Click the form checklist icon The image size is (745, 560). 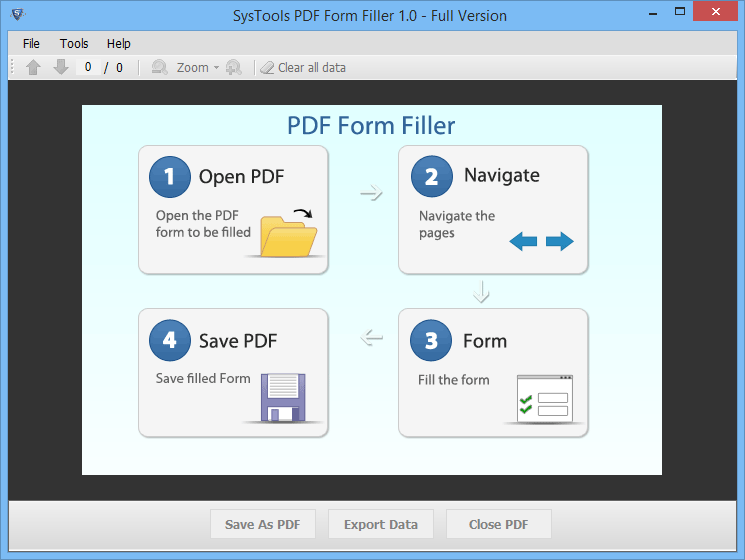tap(545, 399)
